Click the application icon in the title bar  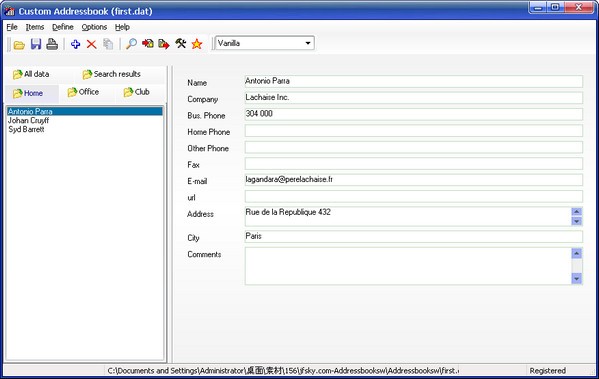pyautogui.click(x=9, y=11)
